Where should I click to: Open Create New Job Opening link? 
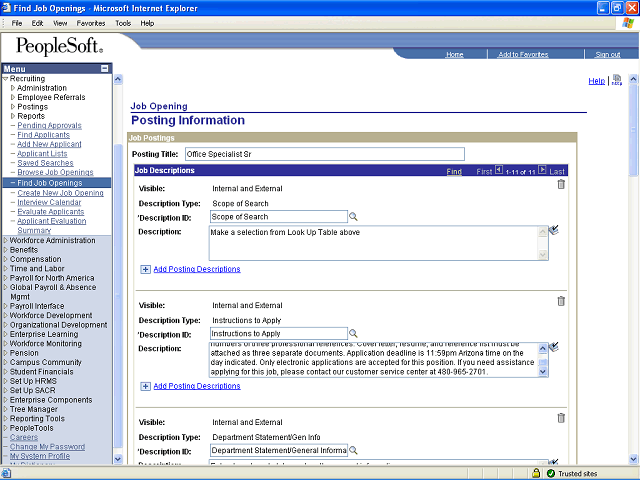60,193
